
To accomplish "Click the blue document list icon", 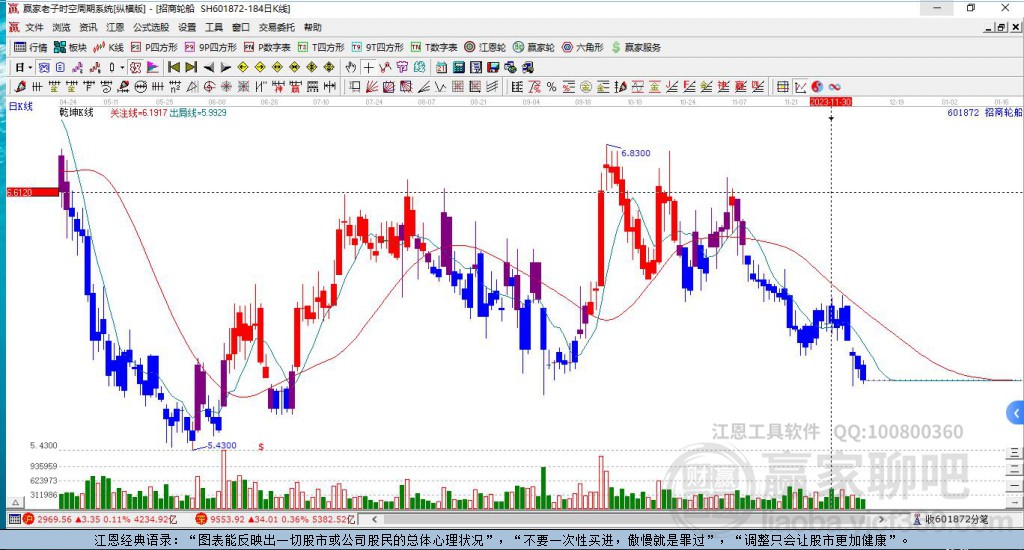I will coord(60,67).
